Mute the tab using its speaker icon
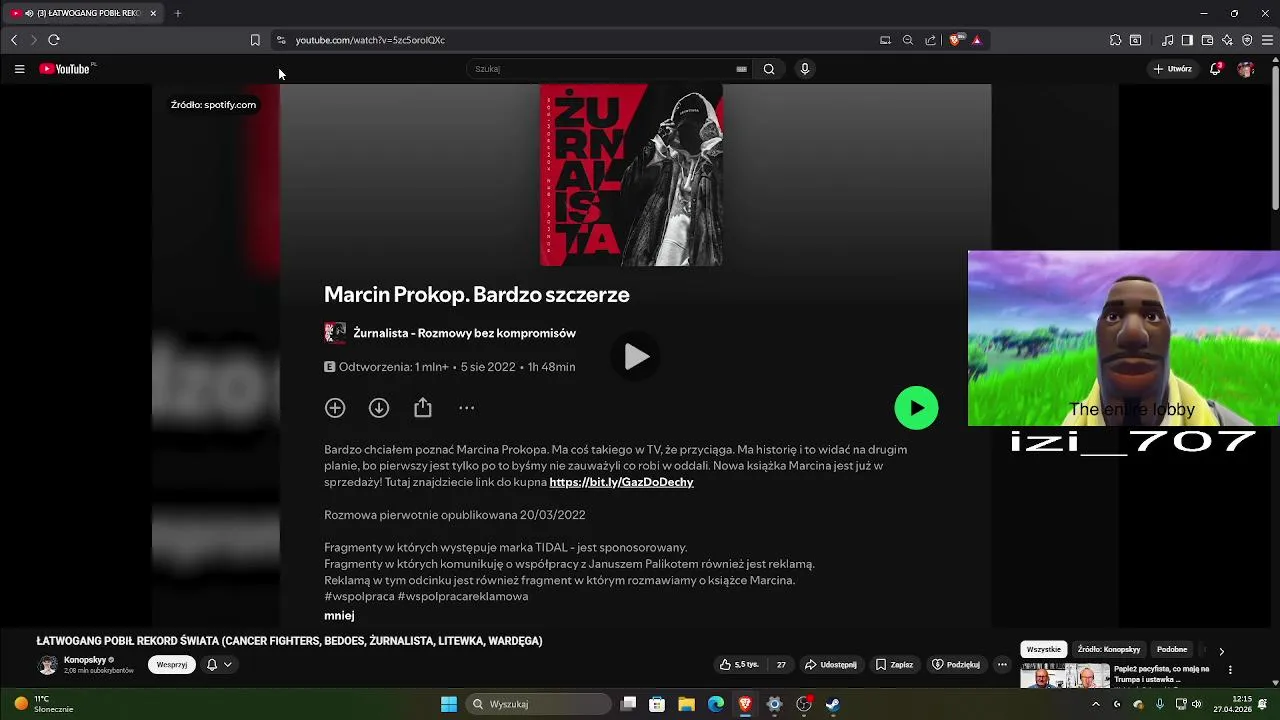 29,13
